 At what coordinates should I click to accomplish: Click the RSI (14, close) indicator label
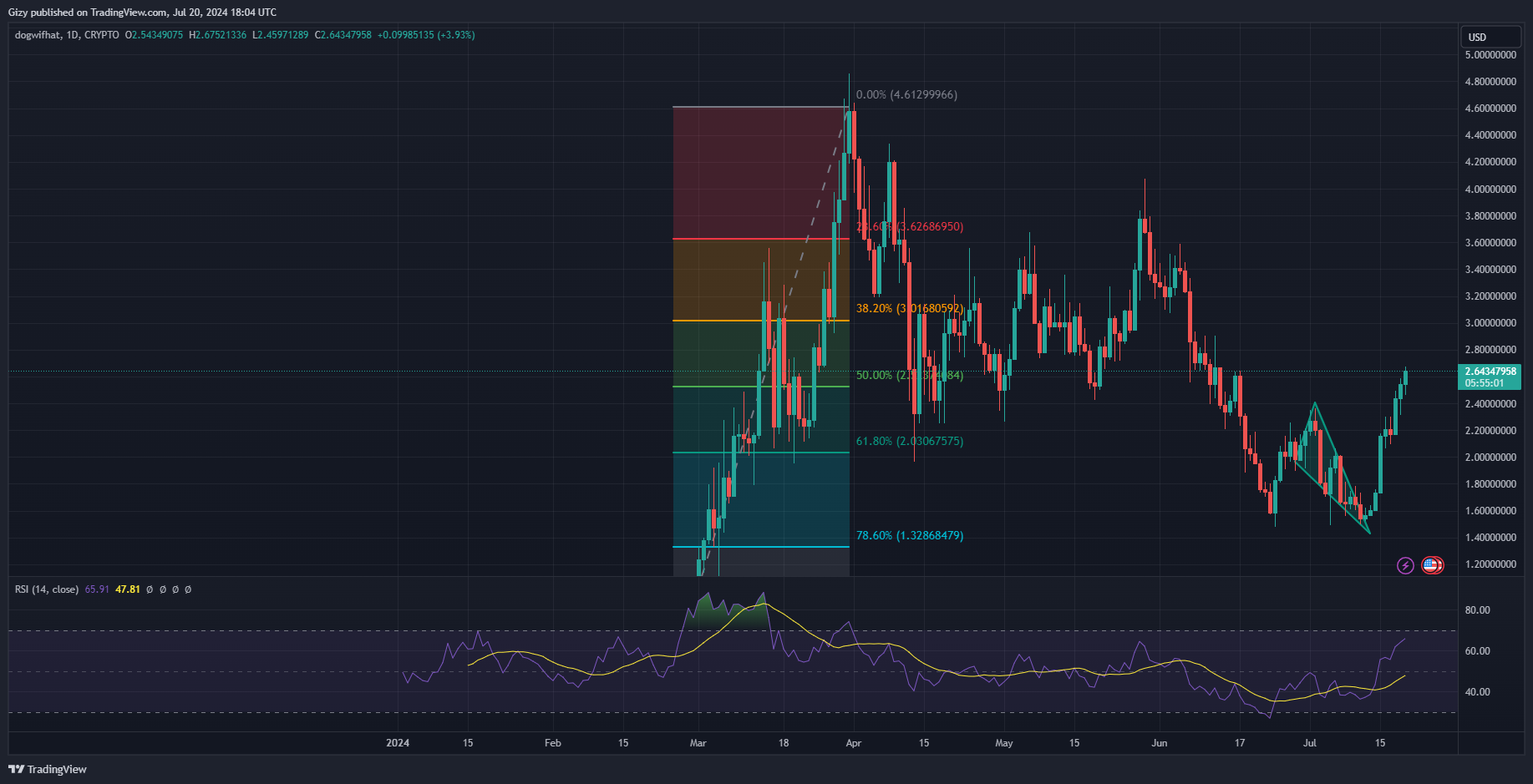[47, 589]
